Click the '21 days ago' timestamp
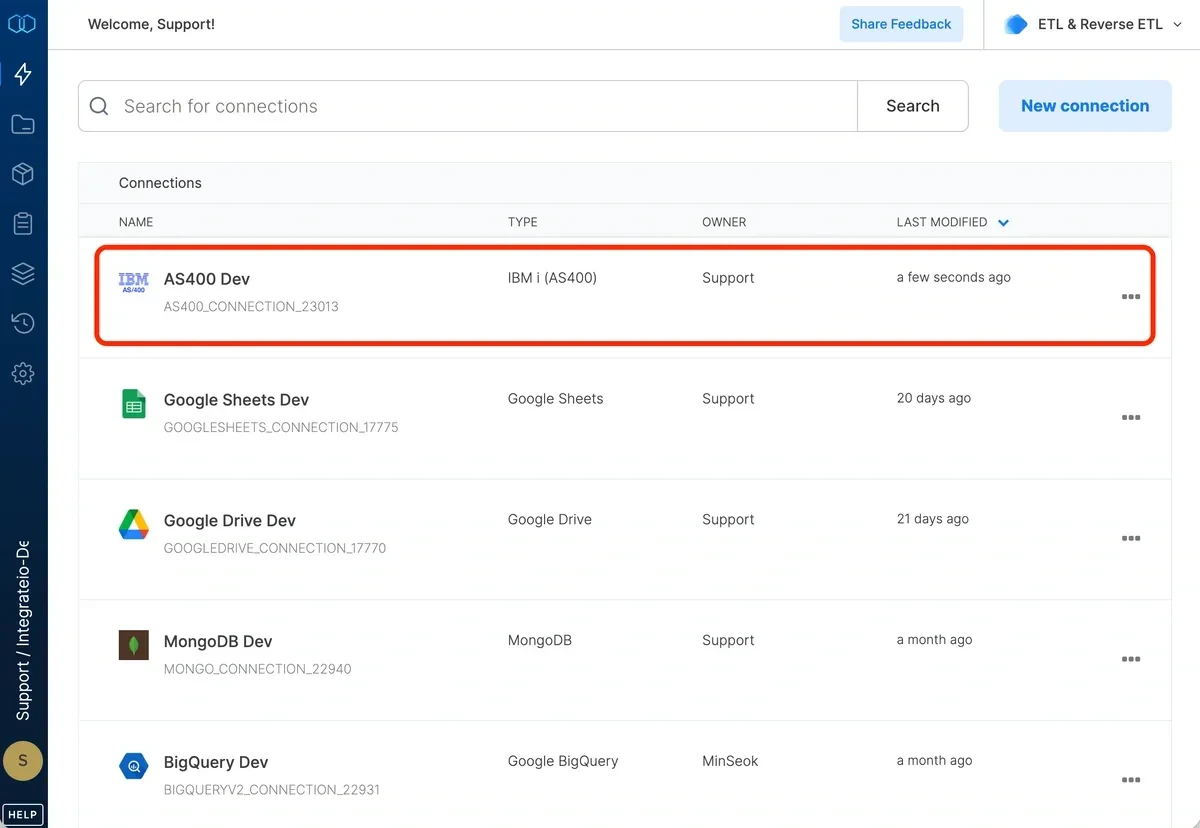Image resolution: width=1200 pixels, height=828 pixels. click(933, 519)
